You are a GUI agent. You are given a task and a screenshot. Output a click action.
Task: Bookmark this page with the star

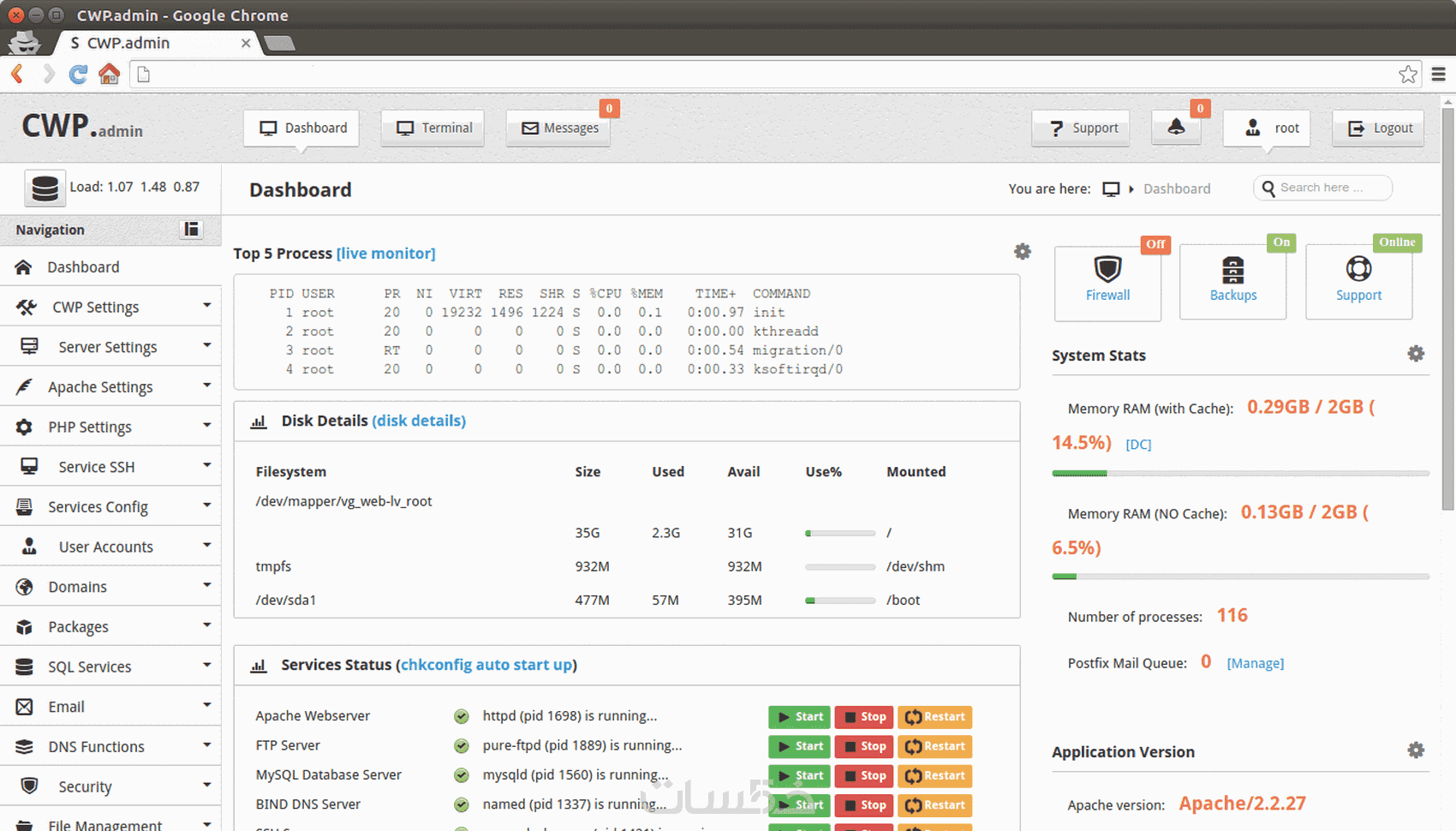pos(1408,75)
